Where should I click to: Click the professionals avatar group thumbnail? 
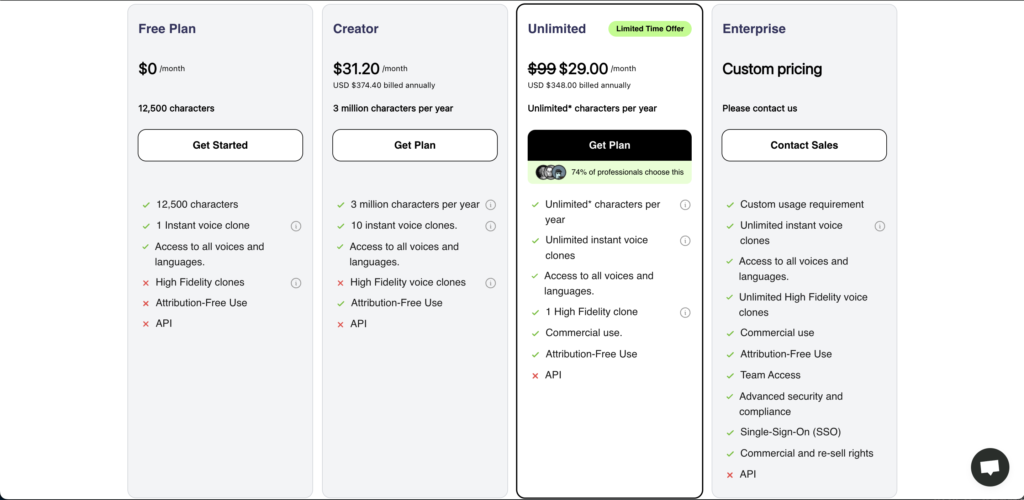coord(551,172)
